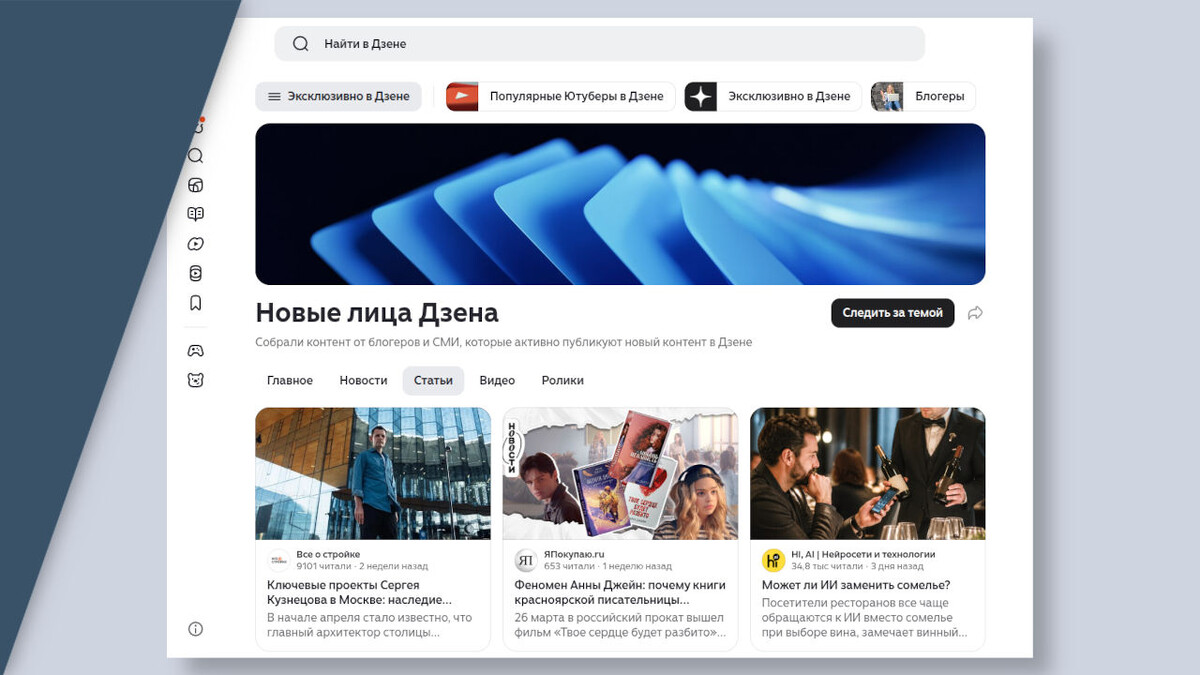Open the short clips icon in sidebar

click(196, 273)
